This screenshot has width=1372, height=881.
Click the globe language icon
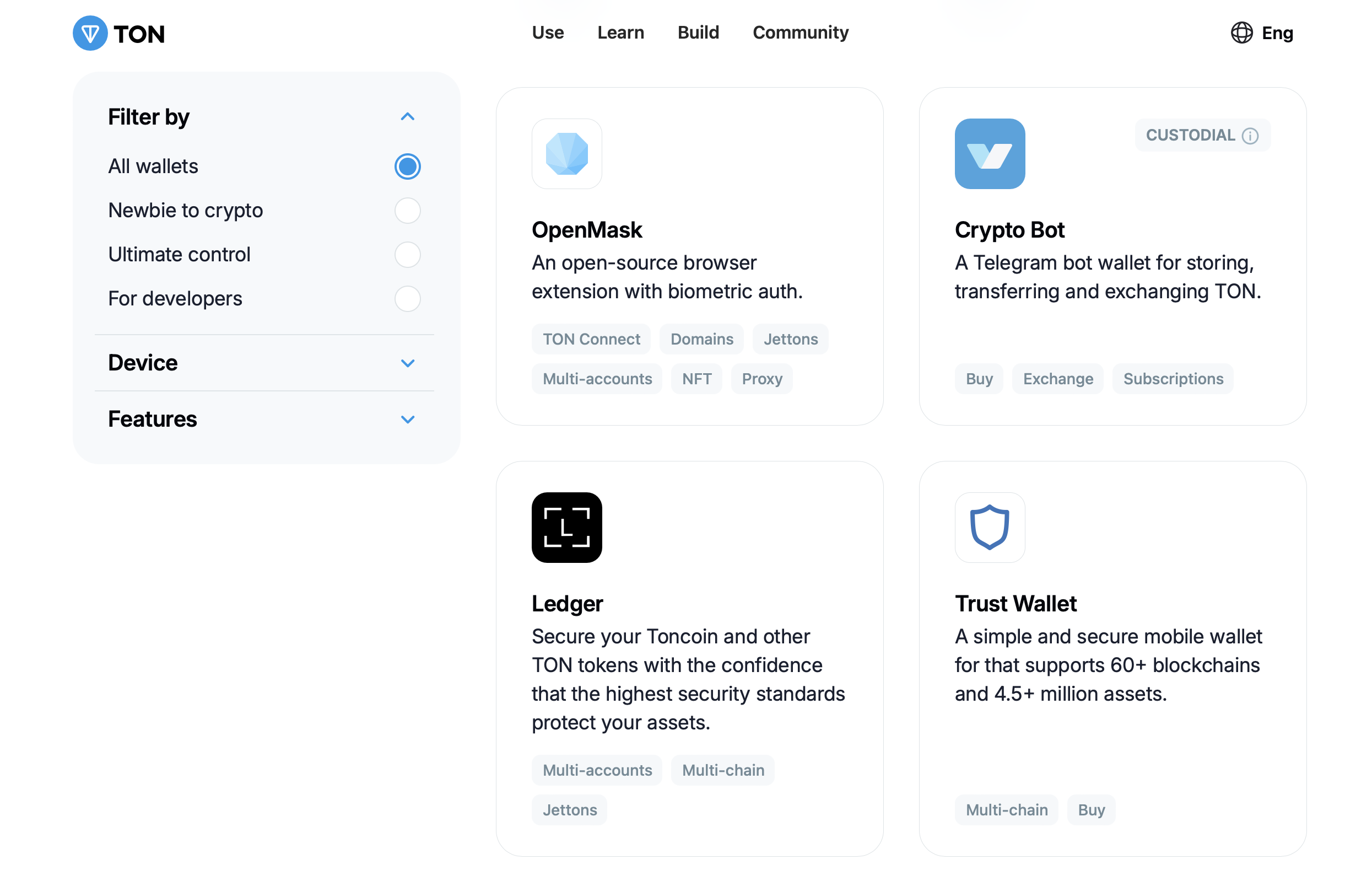pyautogui.click(x=1241, y=33)
